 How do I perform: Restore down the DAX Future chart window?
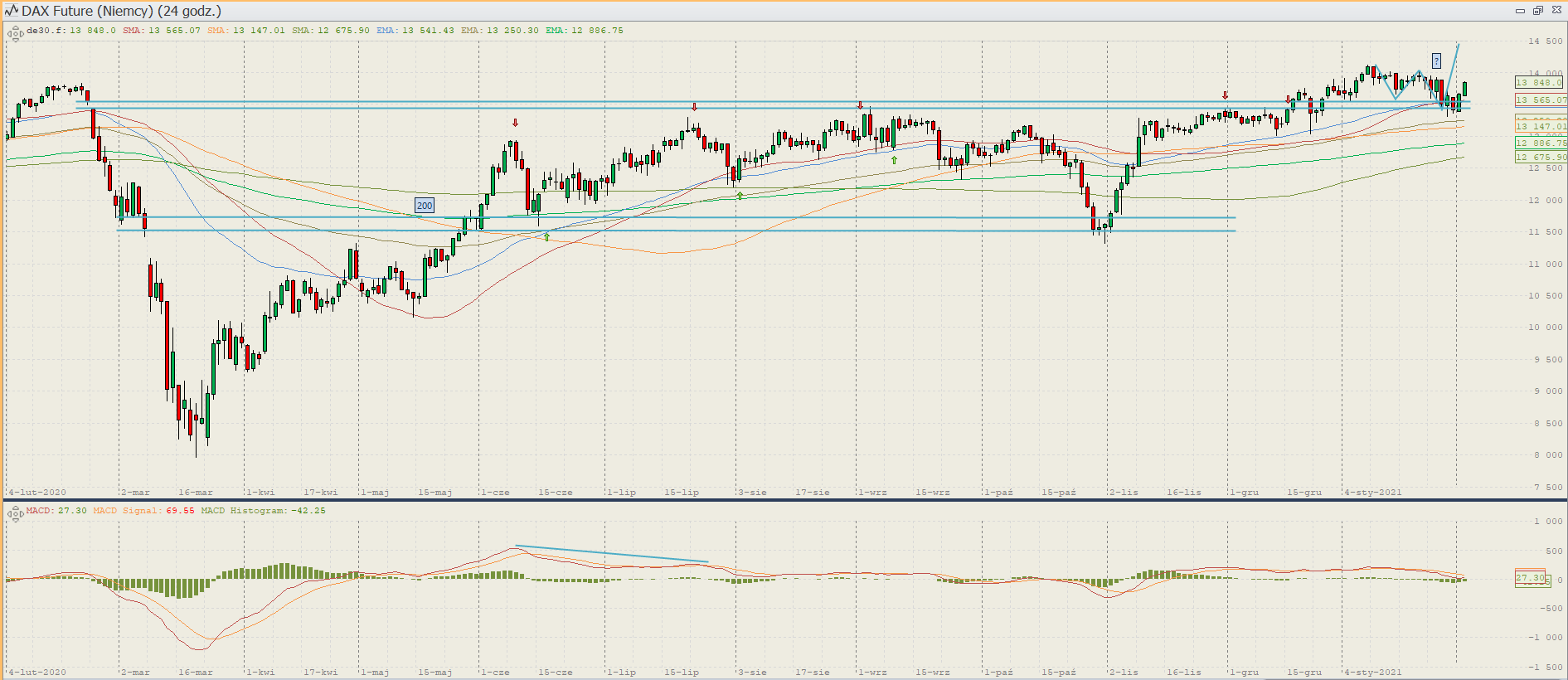[1537, 11]
